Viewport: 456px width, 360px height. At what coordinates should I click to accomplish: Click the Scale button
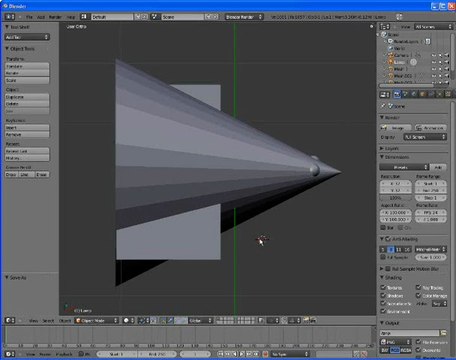(27, 80)
